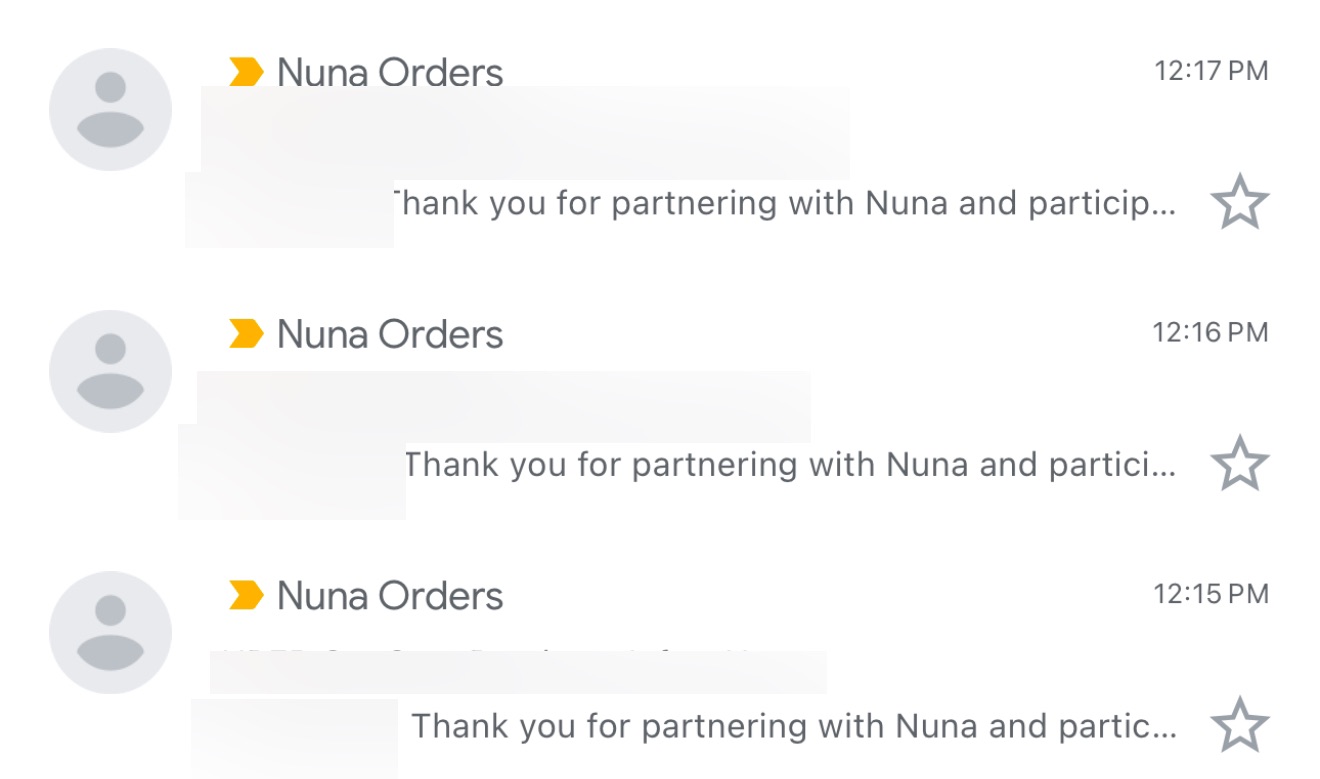
Task: Star the Nuna Orders email from 12:16 PM
Action: click(x=1239, y=464)
